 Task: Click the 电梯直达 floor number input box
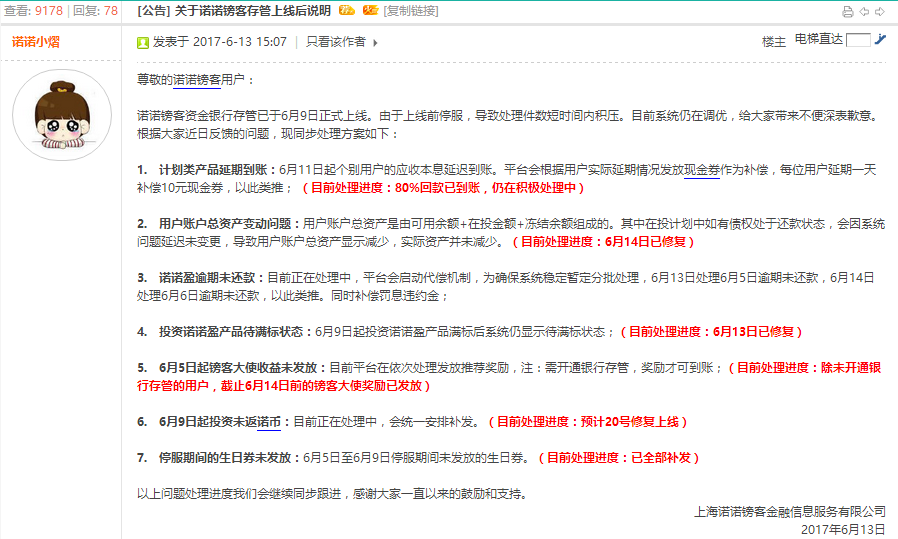[x=858, y=40]
